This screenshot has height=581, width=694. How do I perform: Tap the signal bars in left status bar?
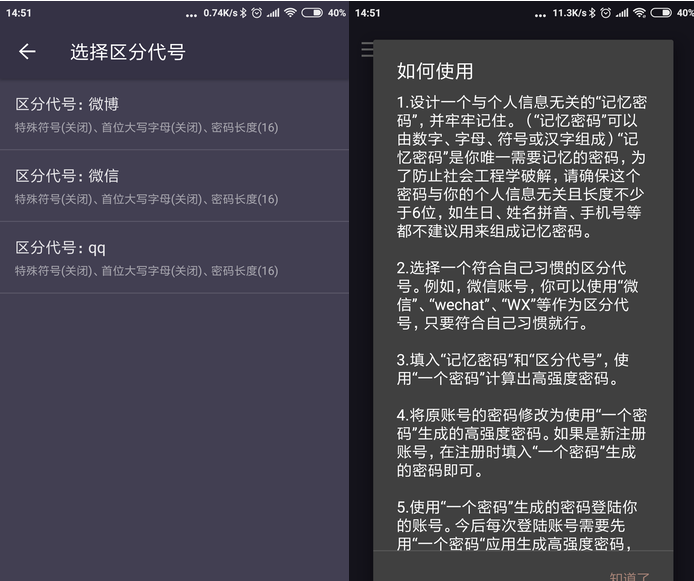click(x=273, y=13)
